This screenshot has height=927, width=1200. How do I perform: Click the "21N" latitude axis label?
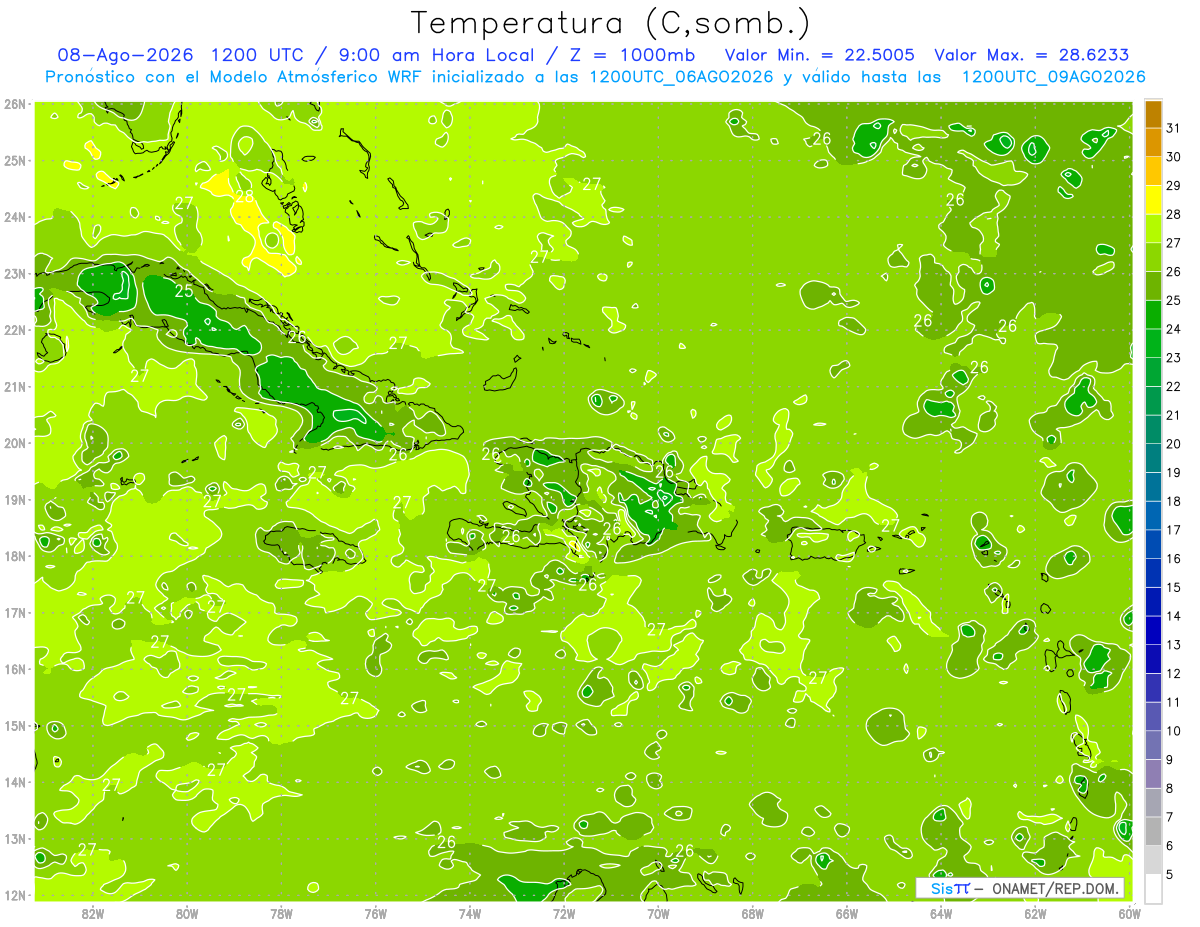[14, 386]
